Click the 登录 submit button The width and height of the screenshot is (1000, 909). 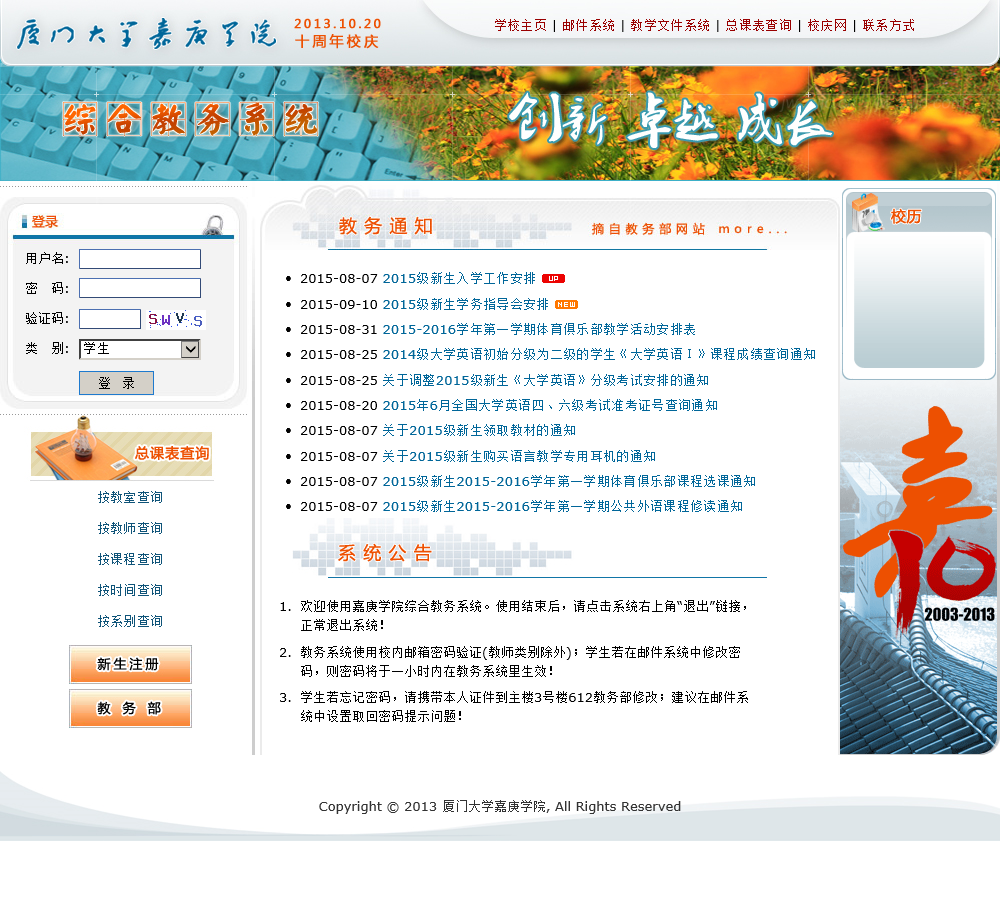(116, 383)
